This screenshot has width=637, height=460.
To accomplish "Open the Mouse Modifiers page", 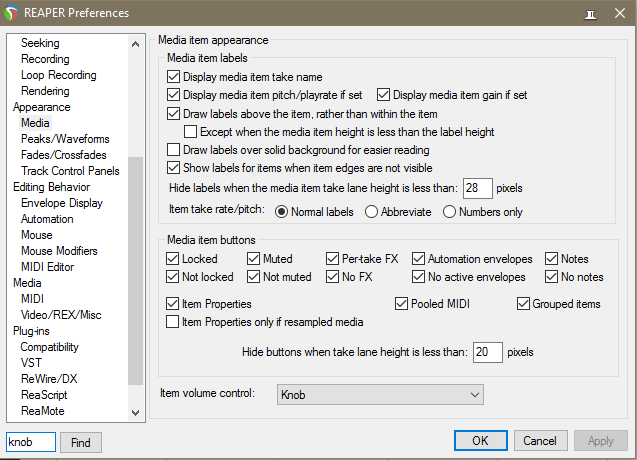I will click(x=59, y=251).
